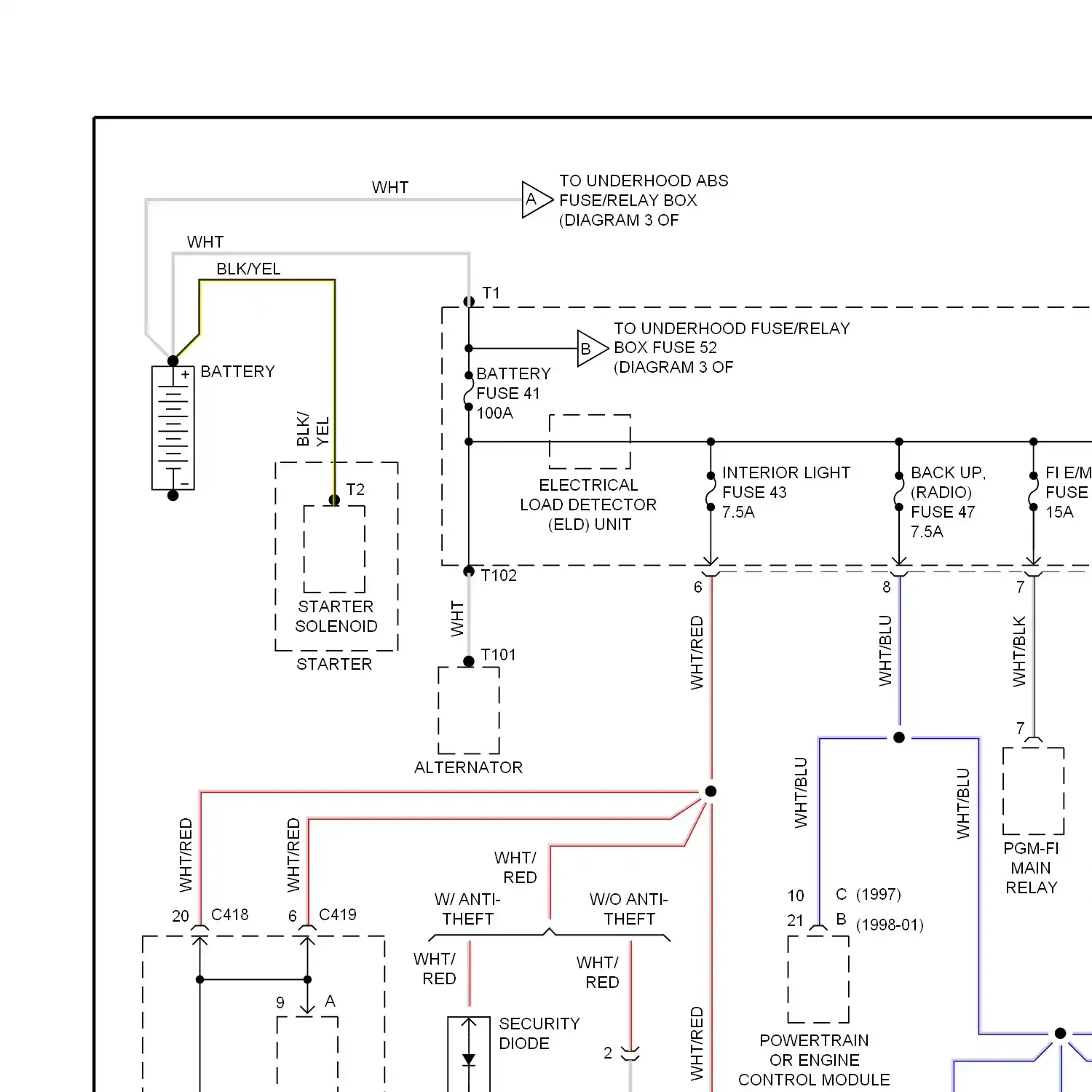Click the 'PGM-FI MAIN RELAY' label
The width and height of the screenshot is (1092, 1092).
1031,868
